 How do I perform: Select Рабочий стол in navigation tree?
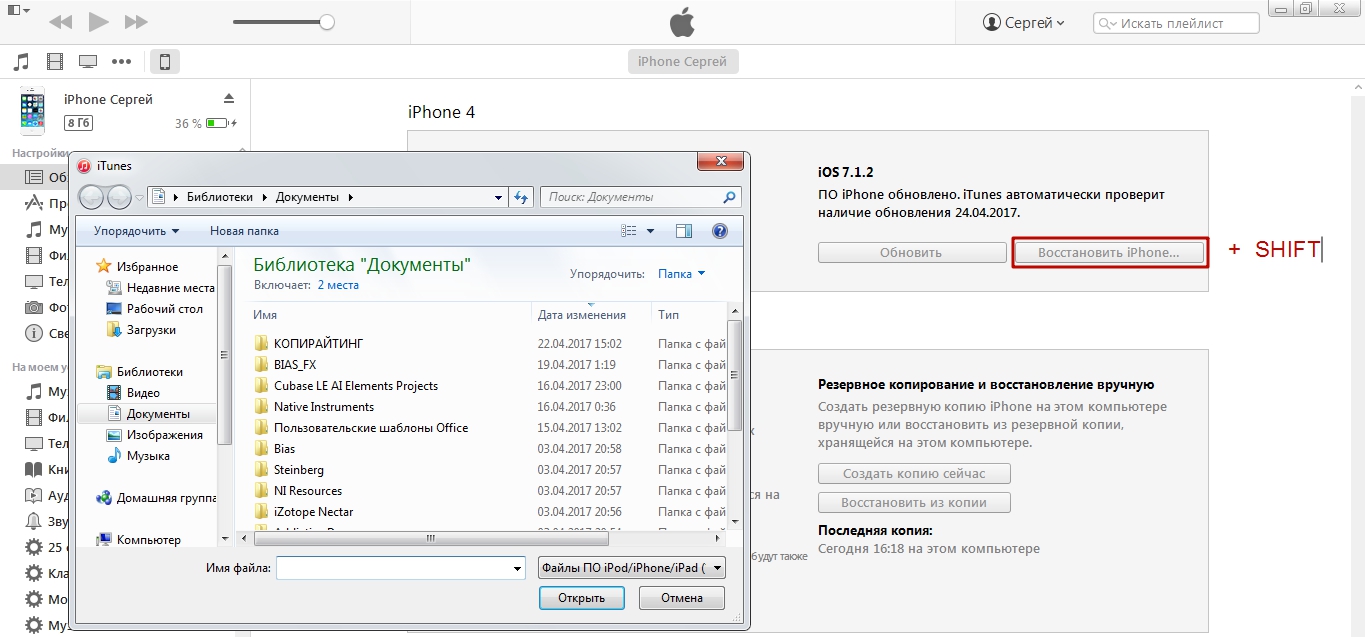164,309
